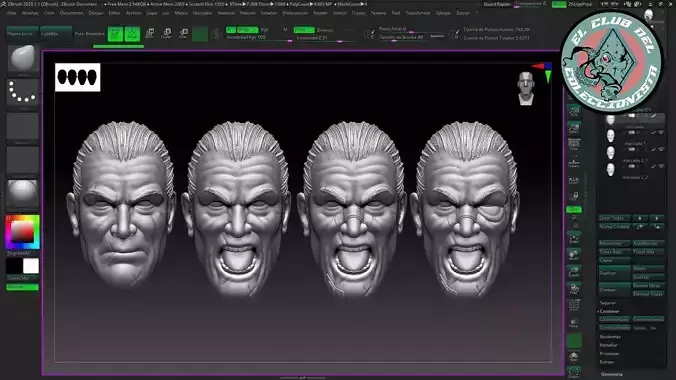Click the Listar Todos button
This screenshot has height=380, width=676.
(614, 218)
